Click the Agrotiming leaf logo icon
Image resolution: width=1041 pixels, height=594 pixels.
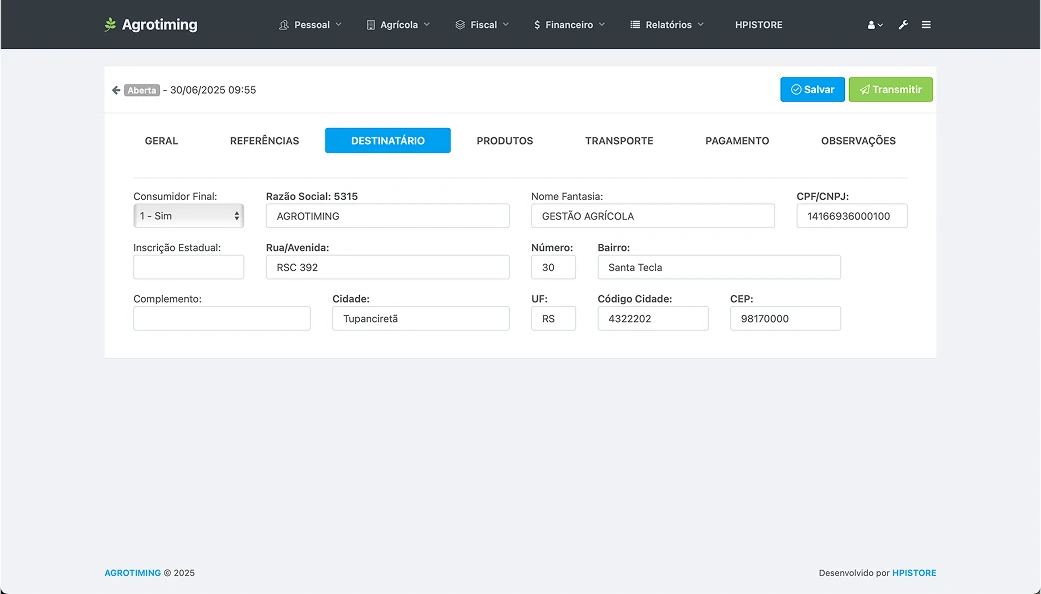(110, 25)
